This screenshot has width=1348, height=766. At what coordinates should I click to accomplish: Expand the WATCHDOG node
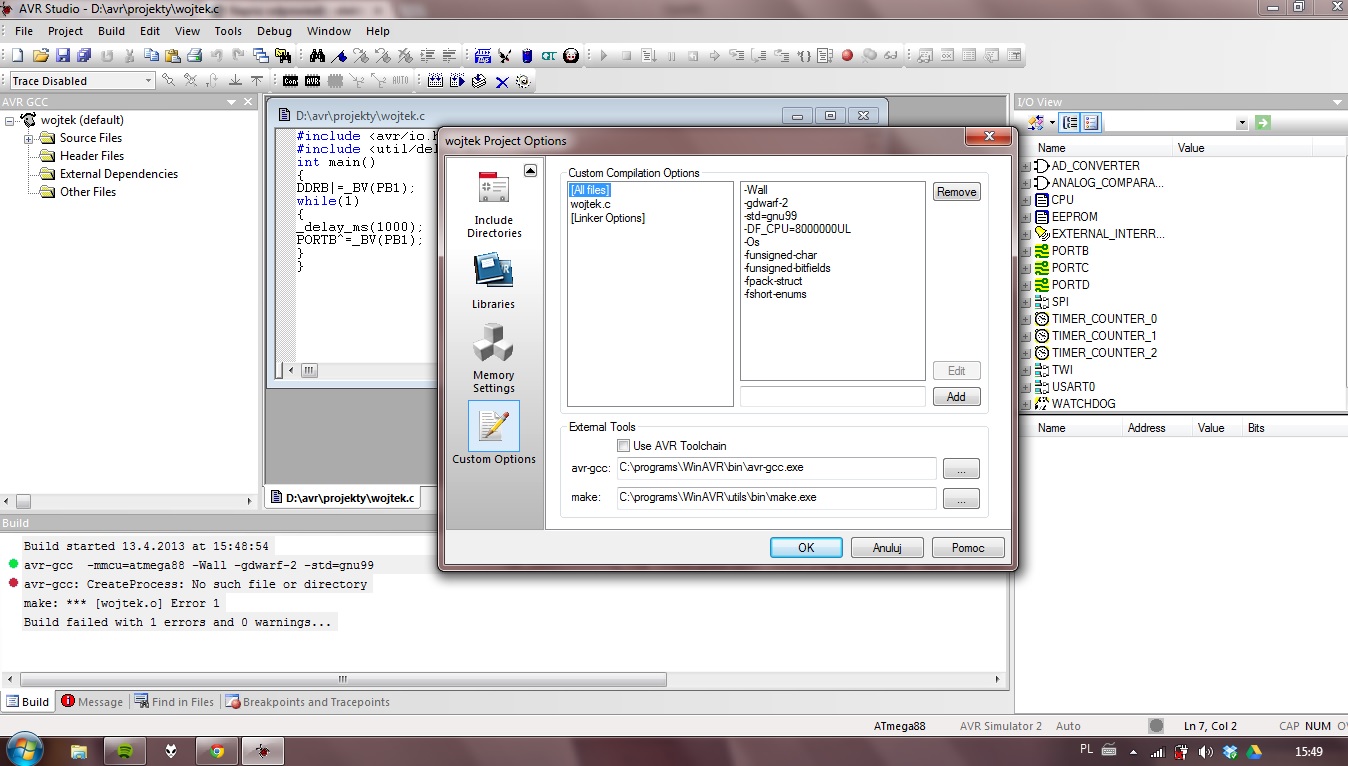(x=1026, y=404)
